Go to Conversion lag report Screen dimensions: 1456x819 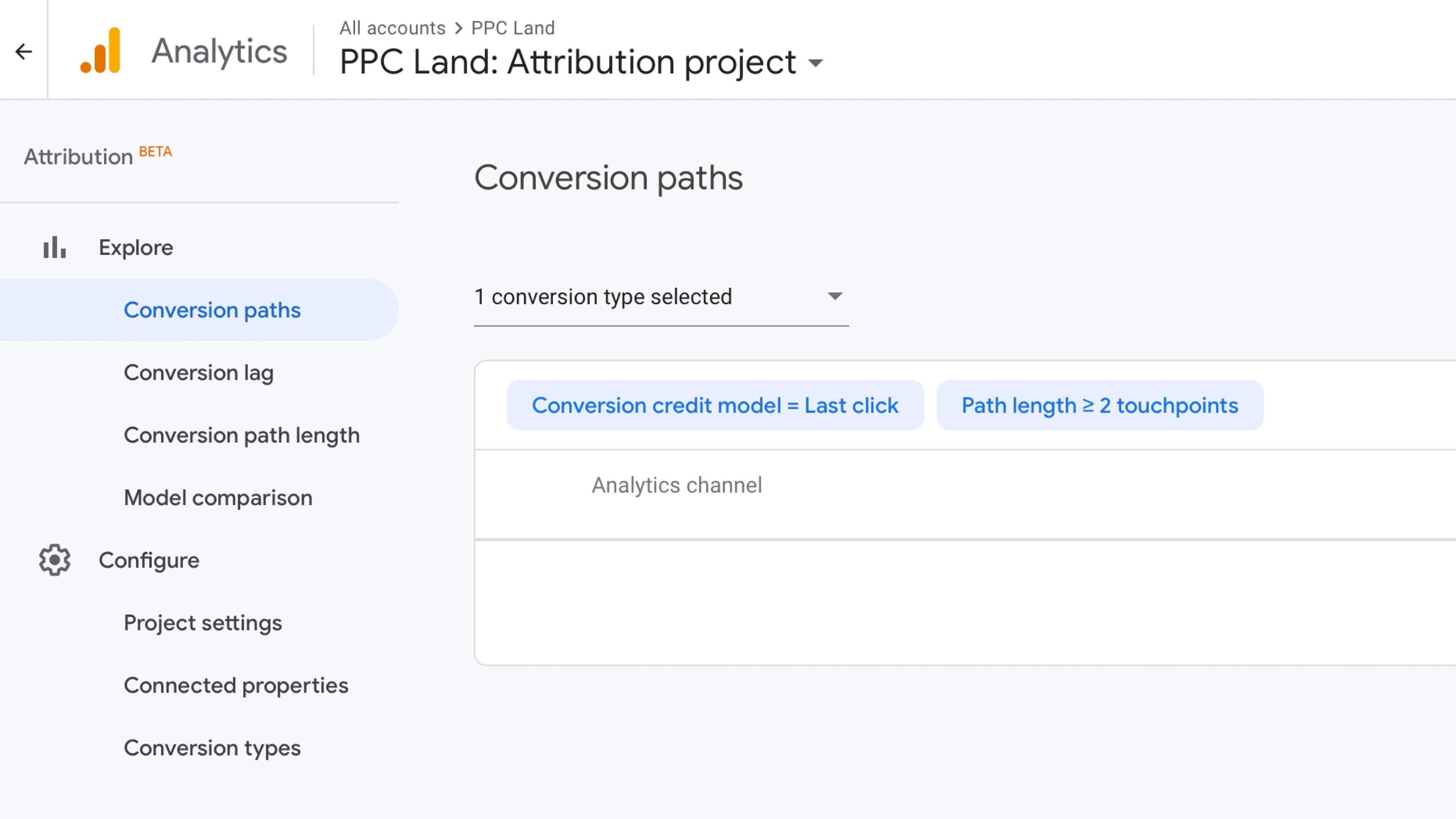[x=198, y=372]
